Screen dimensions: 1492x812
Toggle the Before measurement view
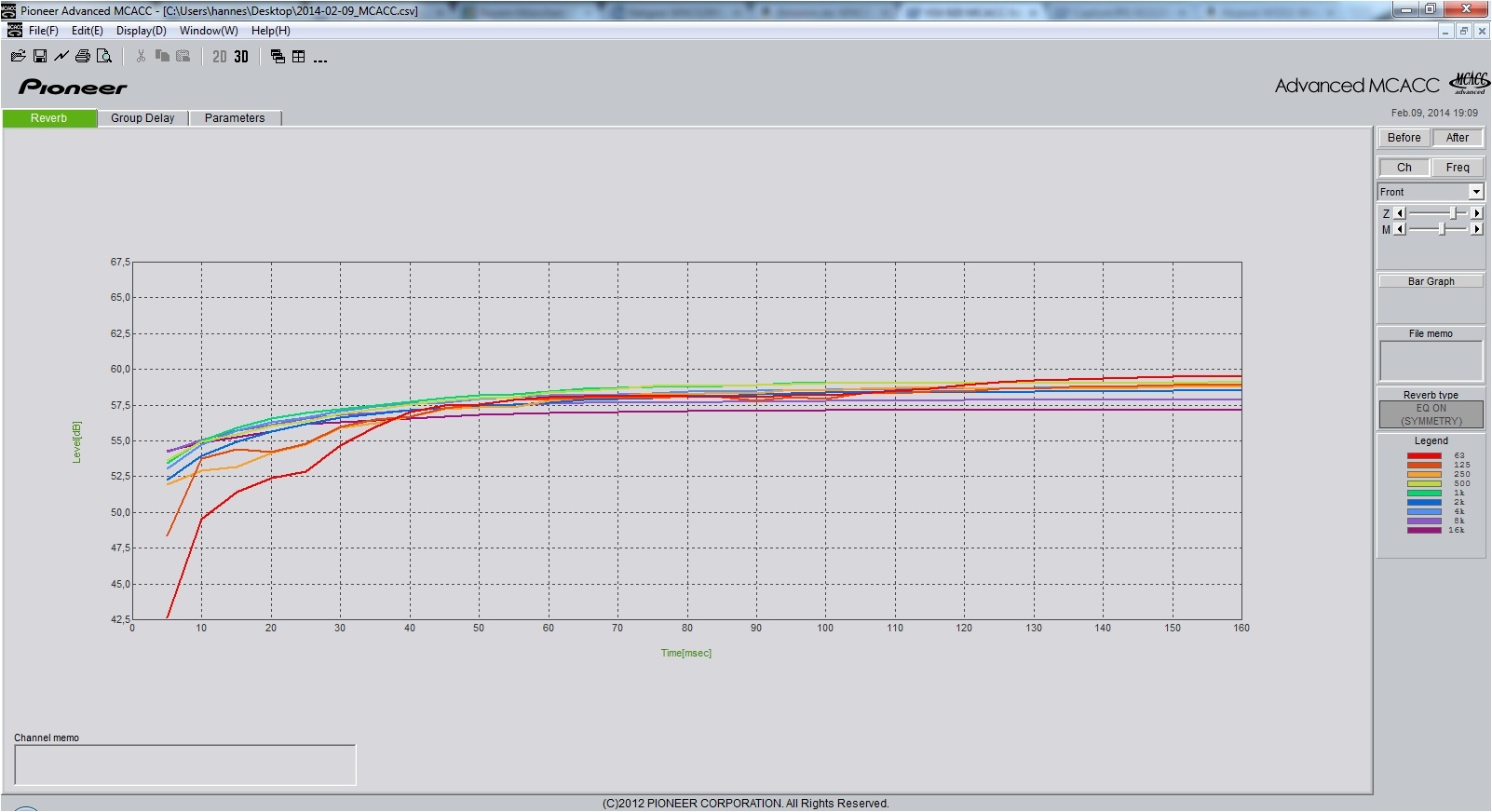[x=1404, y=138]
